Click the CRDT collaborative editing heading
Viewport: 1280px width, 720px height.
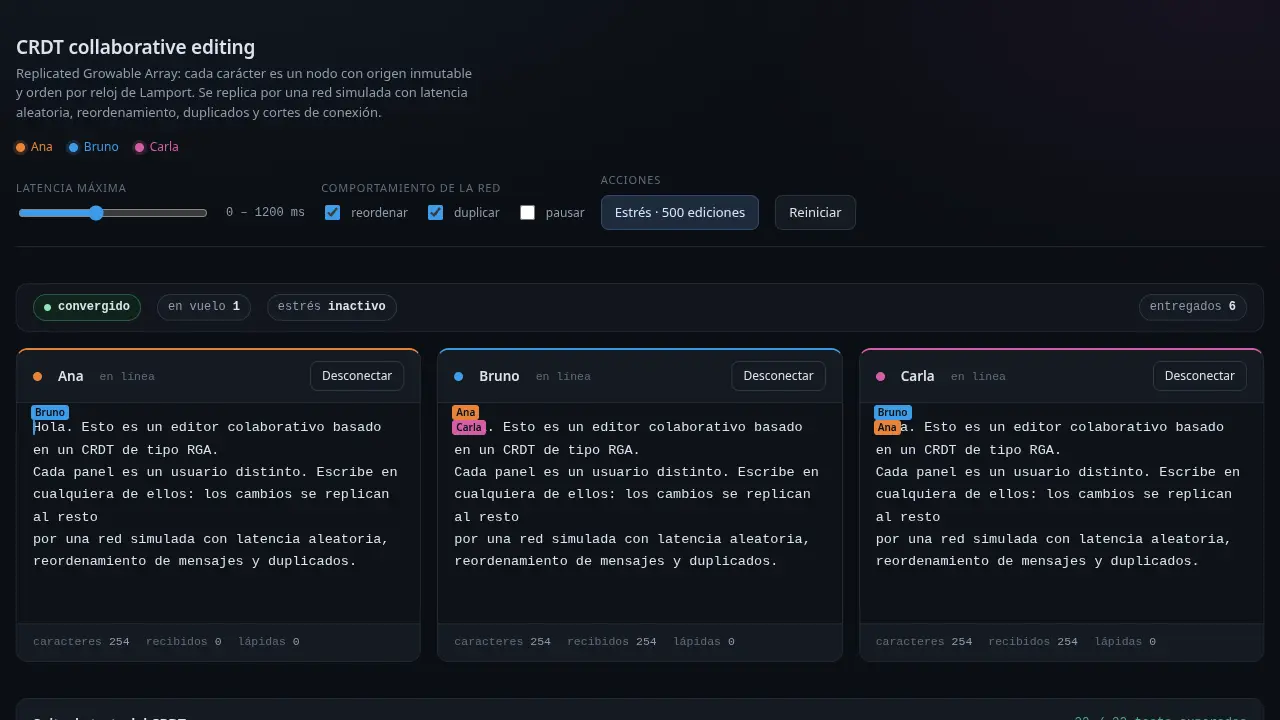point(136,47)
